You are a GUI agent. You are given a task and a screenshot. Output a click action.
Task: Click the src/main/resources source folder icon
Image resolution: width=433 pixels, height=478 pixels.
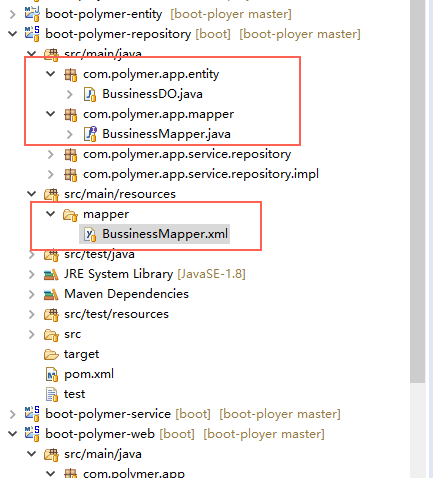coord(51,194)
